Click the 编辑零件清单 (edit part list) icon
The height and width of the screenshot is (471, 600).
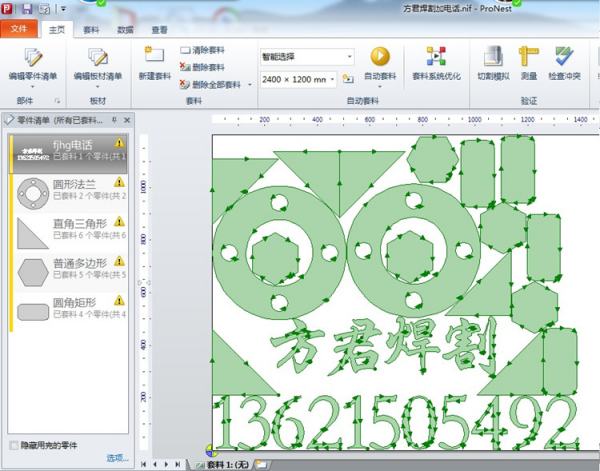(x=33, y=57)
